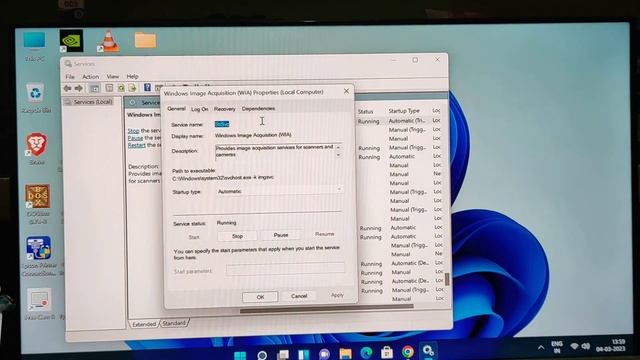Viewport: 640px width, 360px height.
Task: Select the This PC desktop icon
Action: tap(35, 46)
